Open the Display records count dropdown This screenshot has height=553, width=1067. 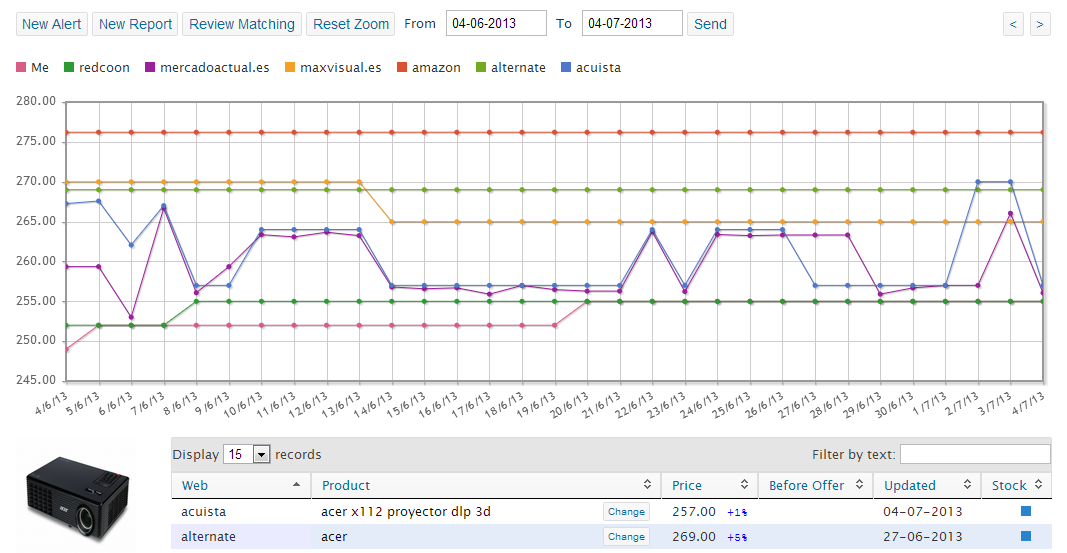[247, 454]
